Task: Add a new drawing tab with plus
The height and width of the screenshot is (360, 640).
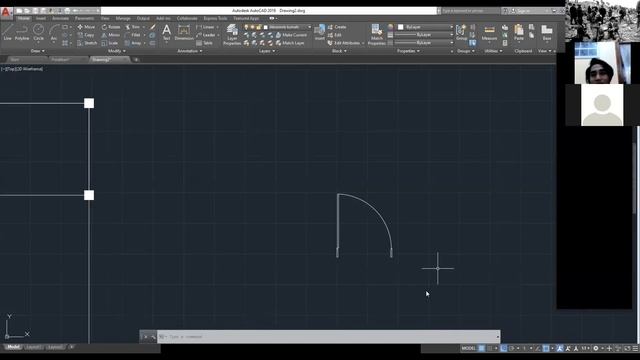Action: (x=136, y=60)
